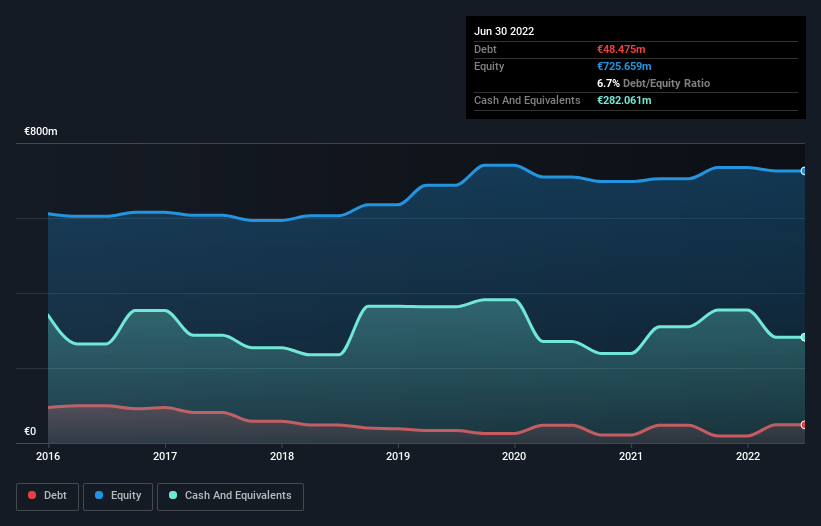Click the 2022 x-axis label
The width and height of the screenshot is (821, 526).
tap(748, 456)
